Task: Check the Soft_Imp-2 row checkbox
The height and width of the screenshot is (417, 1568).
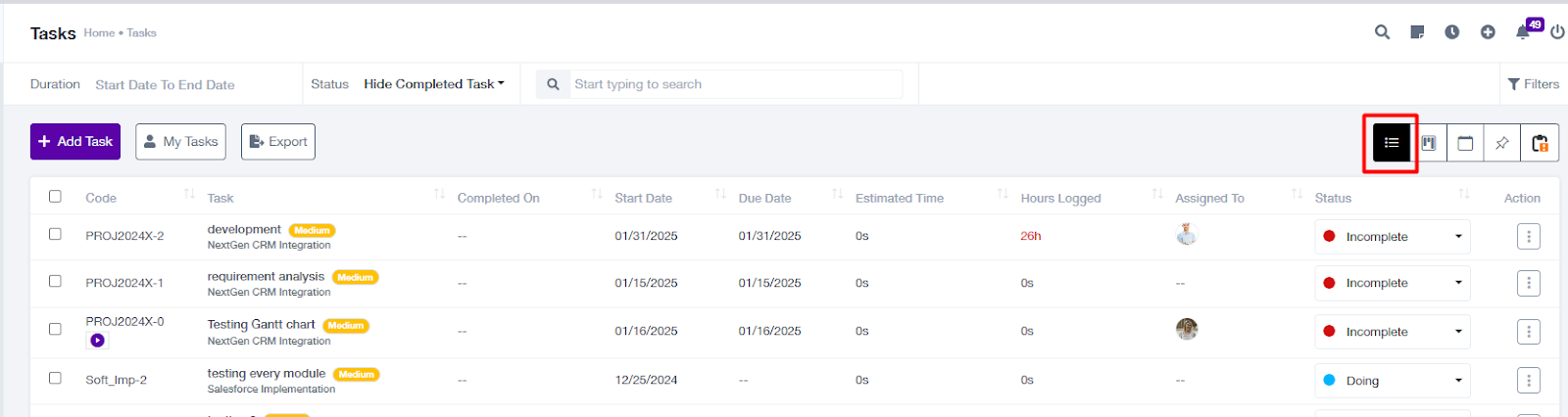Action: 55,377
